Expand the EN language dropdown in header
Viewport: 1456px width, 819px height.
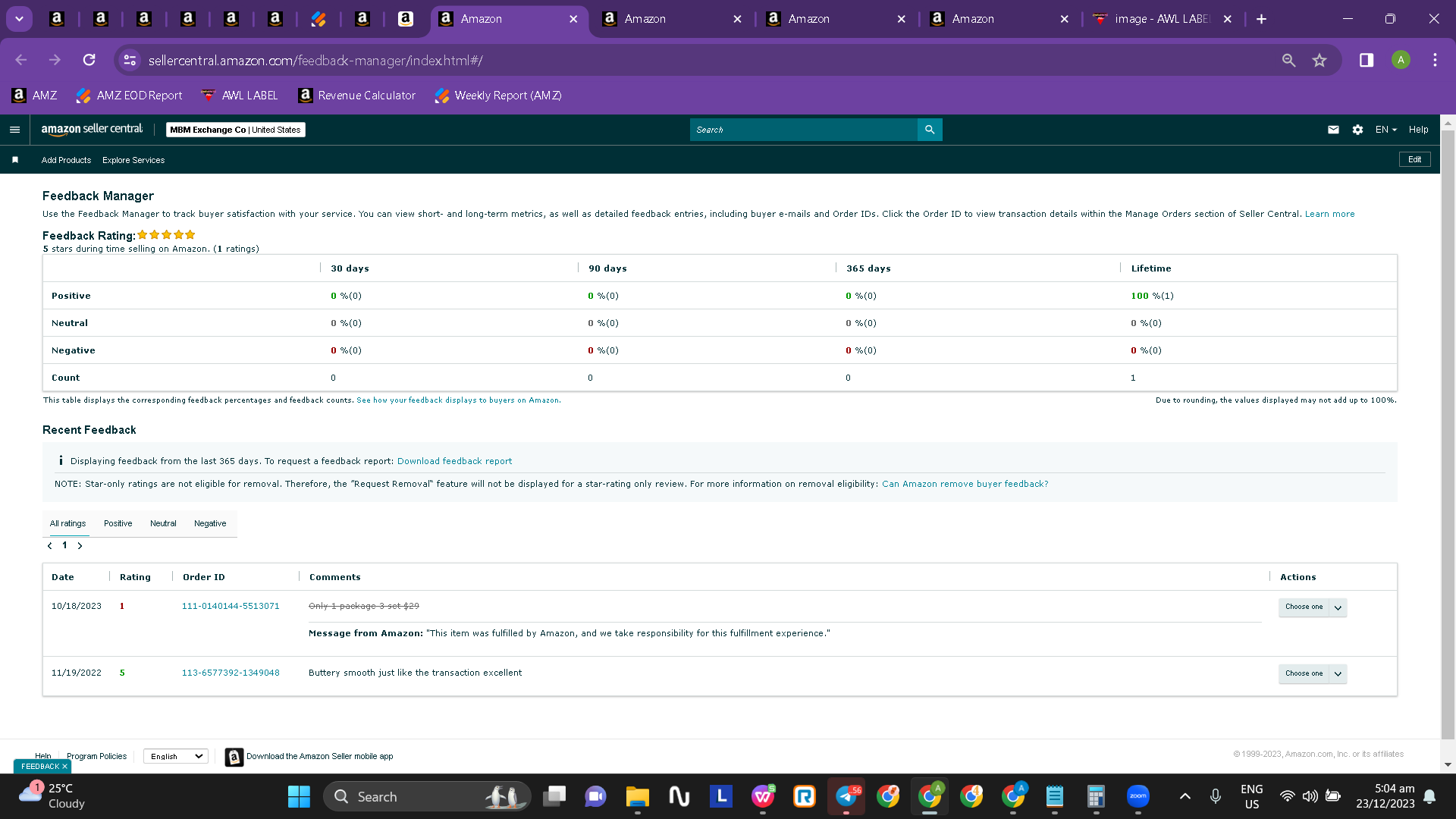pyautogui.click(x=1385, y=130)
